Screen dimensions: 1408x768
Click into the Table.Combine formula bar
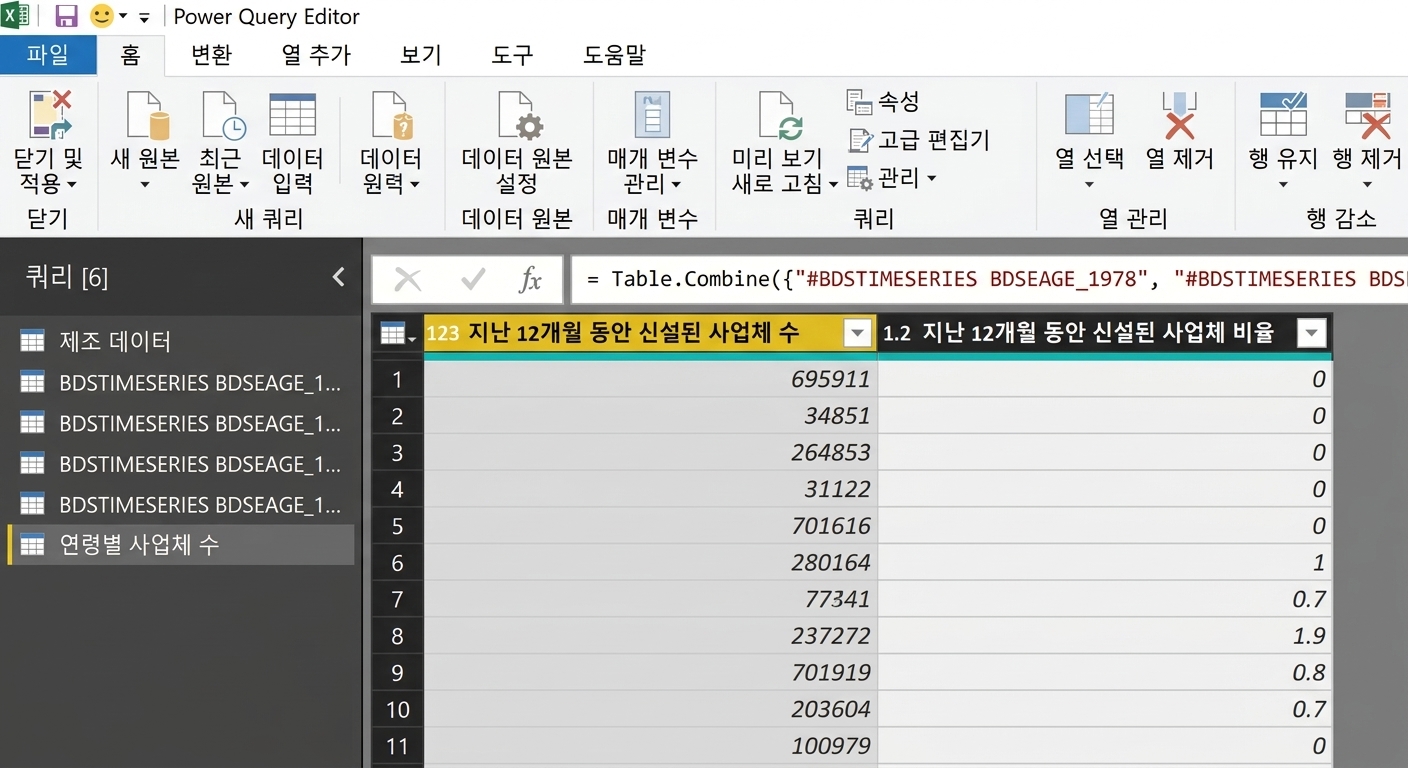pyautogui.click(x=990, y=279)
